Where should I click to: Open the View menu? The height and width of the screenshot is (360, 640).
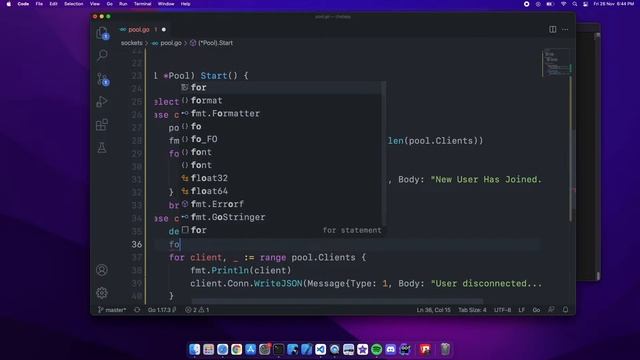coord(95,4)
